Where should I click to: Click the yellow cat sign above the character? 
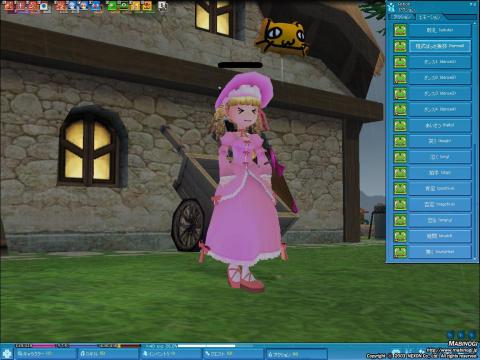[x=282, y=37]
